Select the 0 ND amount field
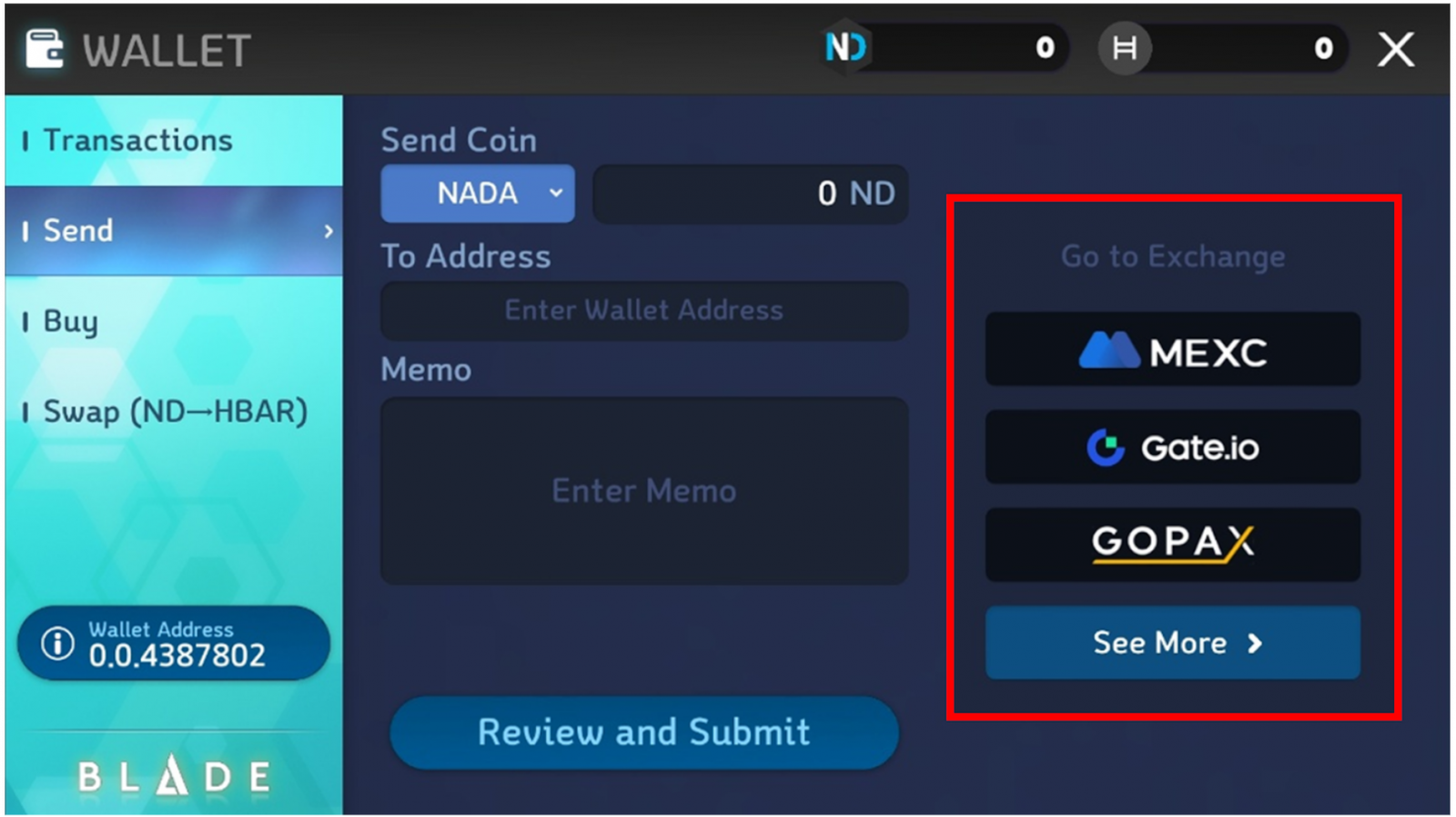Viewport: 1456px width, 817px height. [750, 193]
